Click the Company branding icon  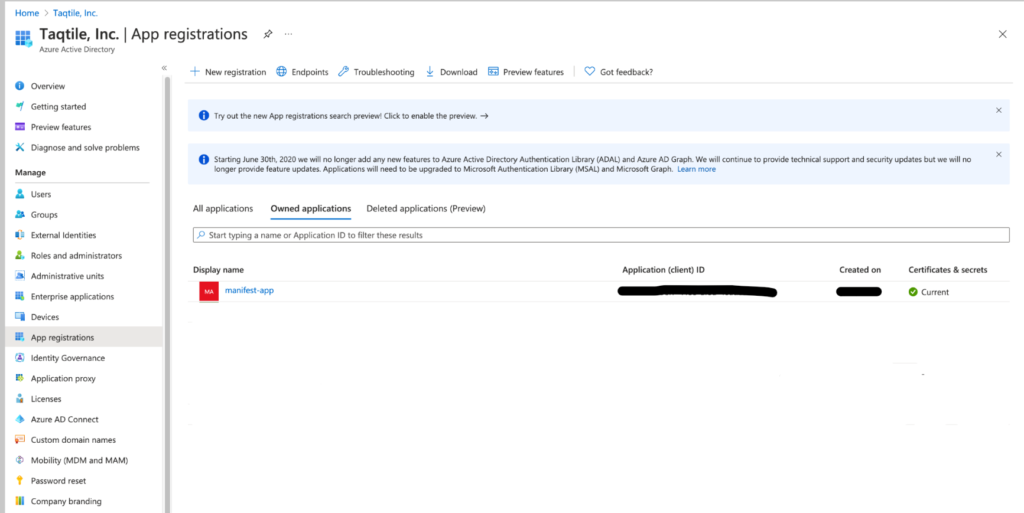[20, 501]
